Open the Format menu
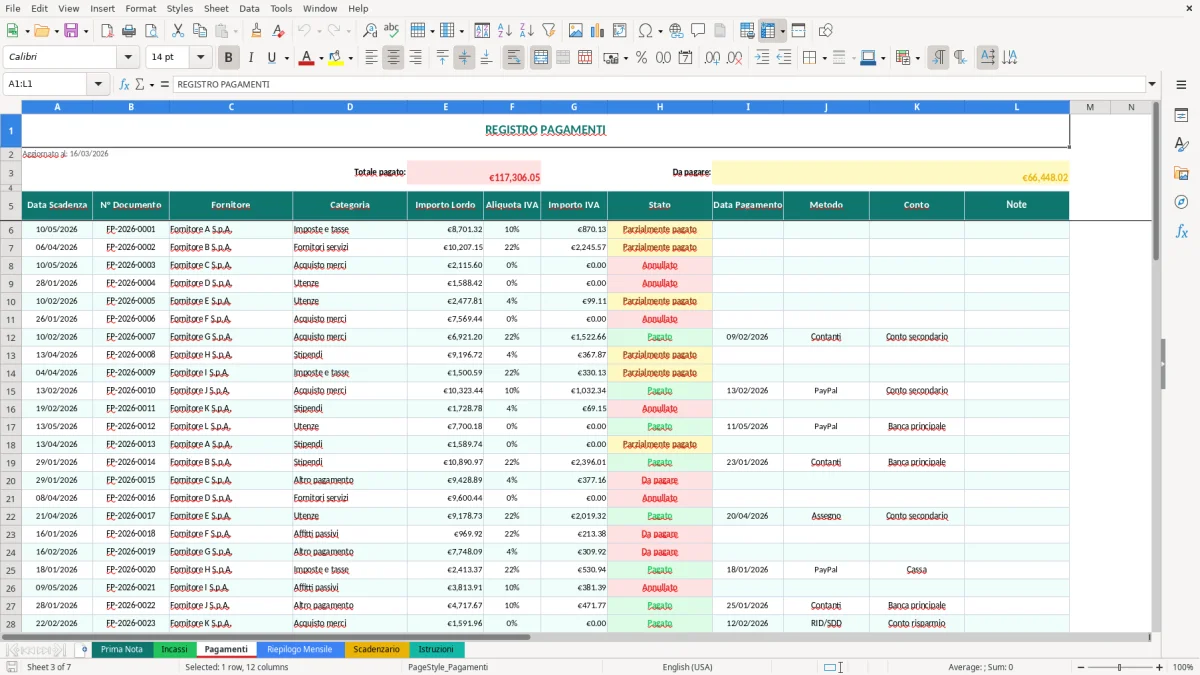Image resolution: width=1200 pixels, height=675 pixels. pyautogui.click(x=141, y=8)
